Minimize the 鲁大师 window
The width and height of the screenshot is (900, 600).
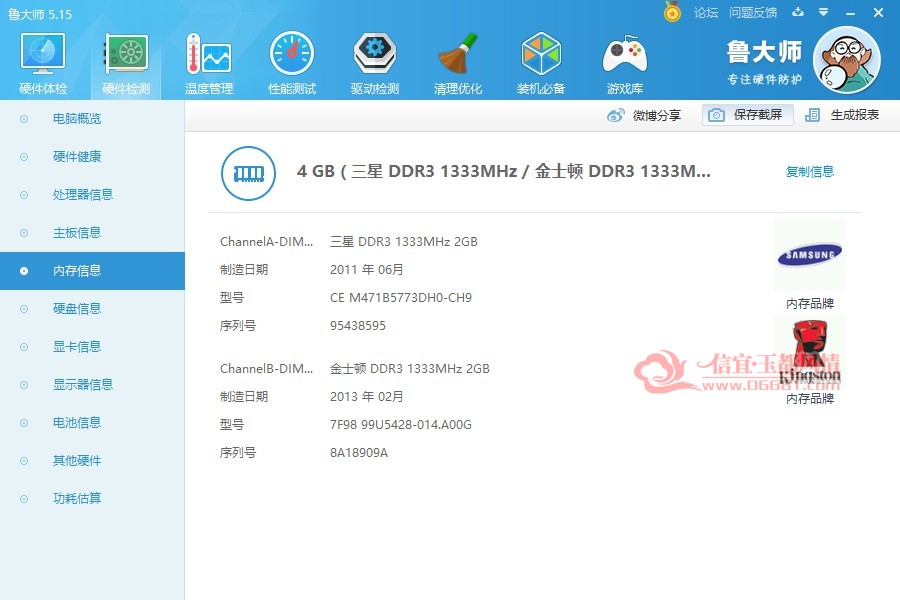(851, 13)
